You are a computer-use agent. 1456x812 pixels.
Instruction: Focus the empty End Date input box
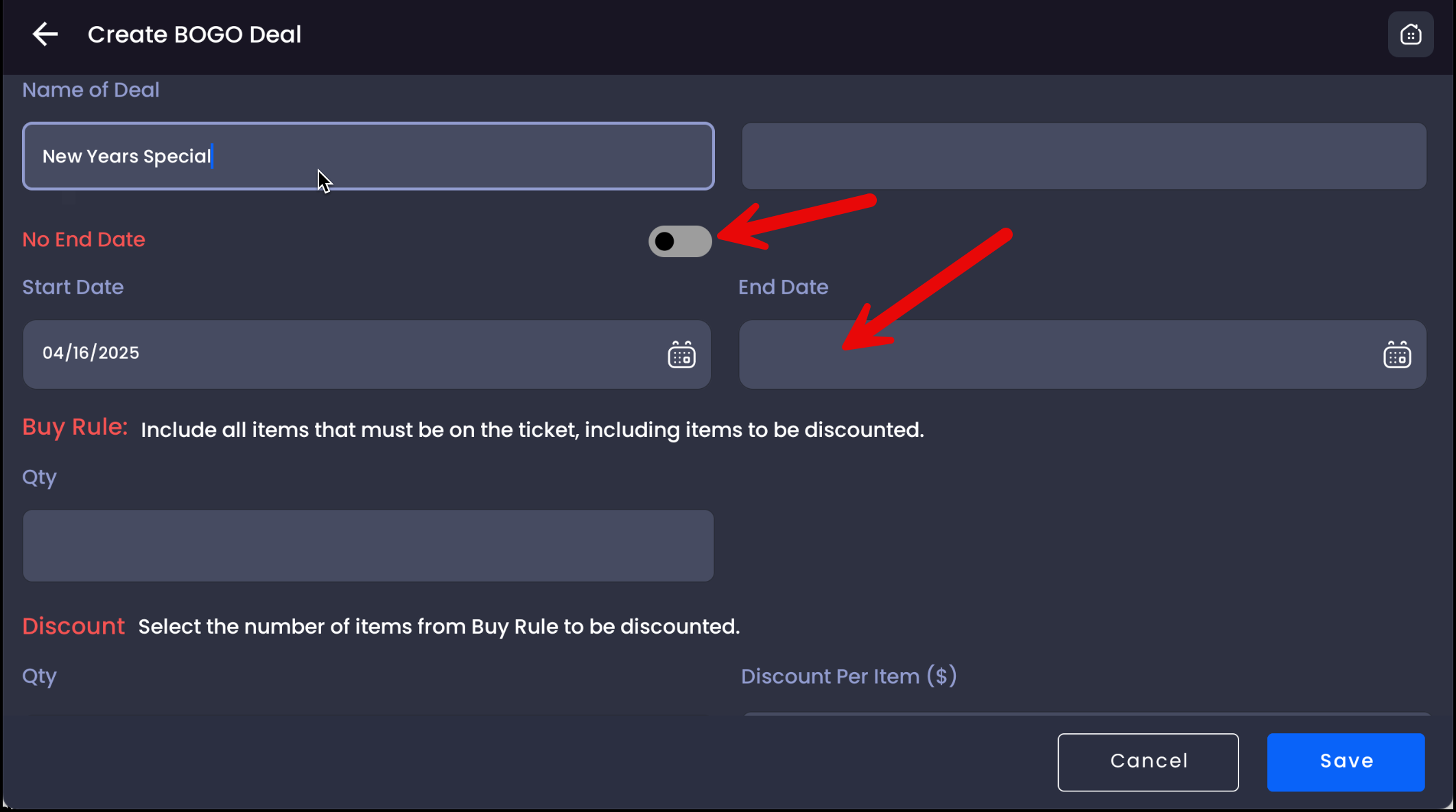(x=1057, y=355)
